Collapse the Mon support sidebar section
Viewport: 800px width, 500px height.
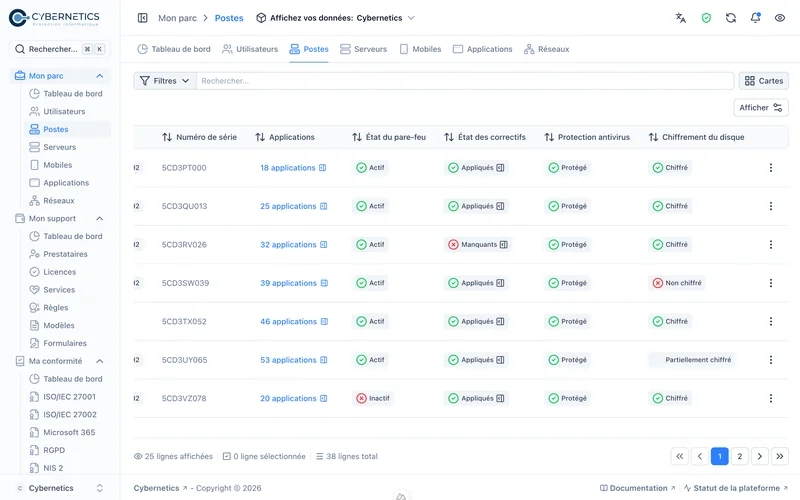coord(99,218)
